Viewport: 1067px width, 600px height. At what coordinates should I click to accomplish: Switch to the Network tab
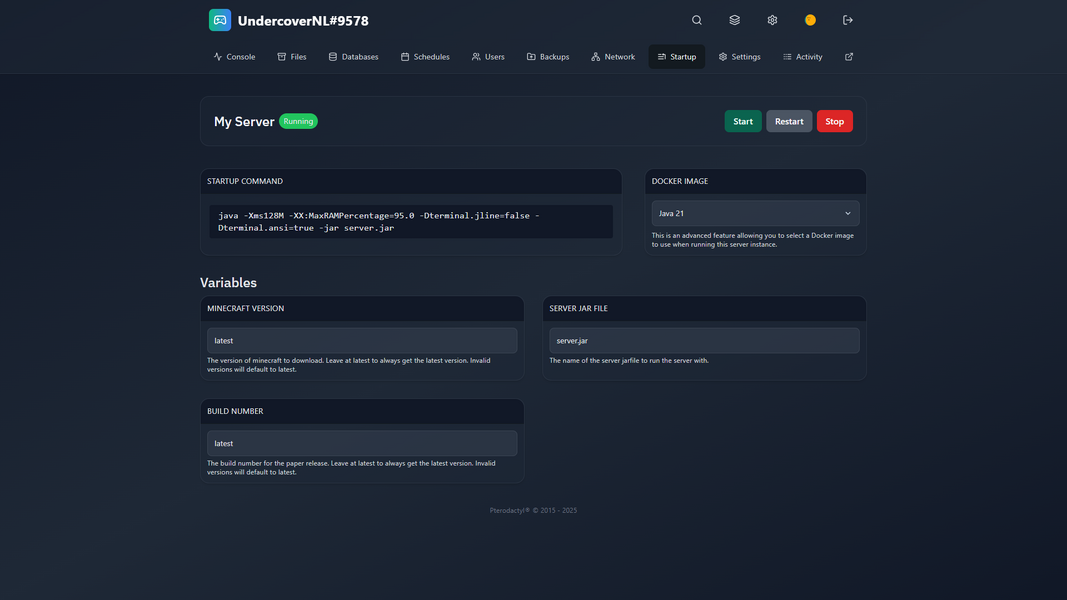point(613,56)
